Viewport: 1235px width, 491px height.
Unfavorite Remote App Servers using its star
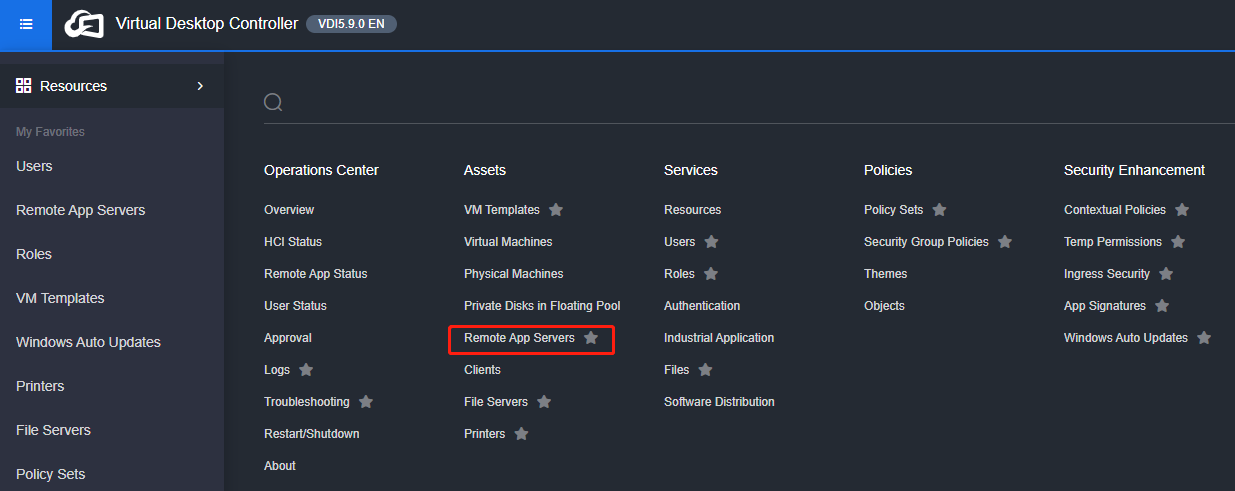591,338
